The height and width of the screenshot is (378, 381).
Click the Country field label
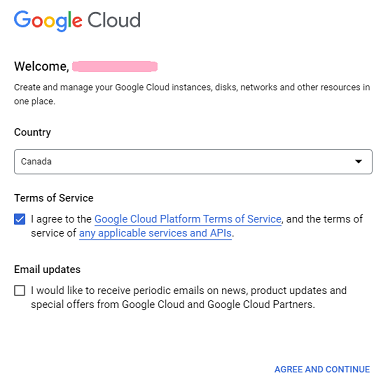coord(32,132)
